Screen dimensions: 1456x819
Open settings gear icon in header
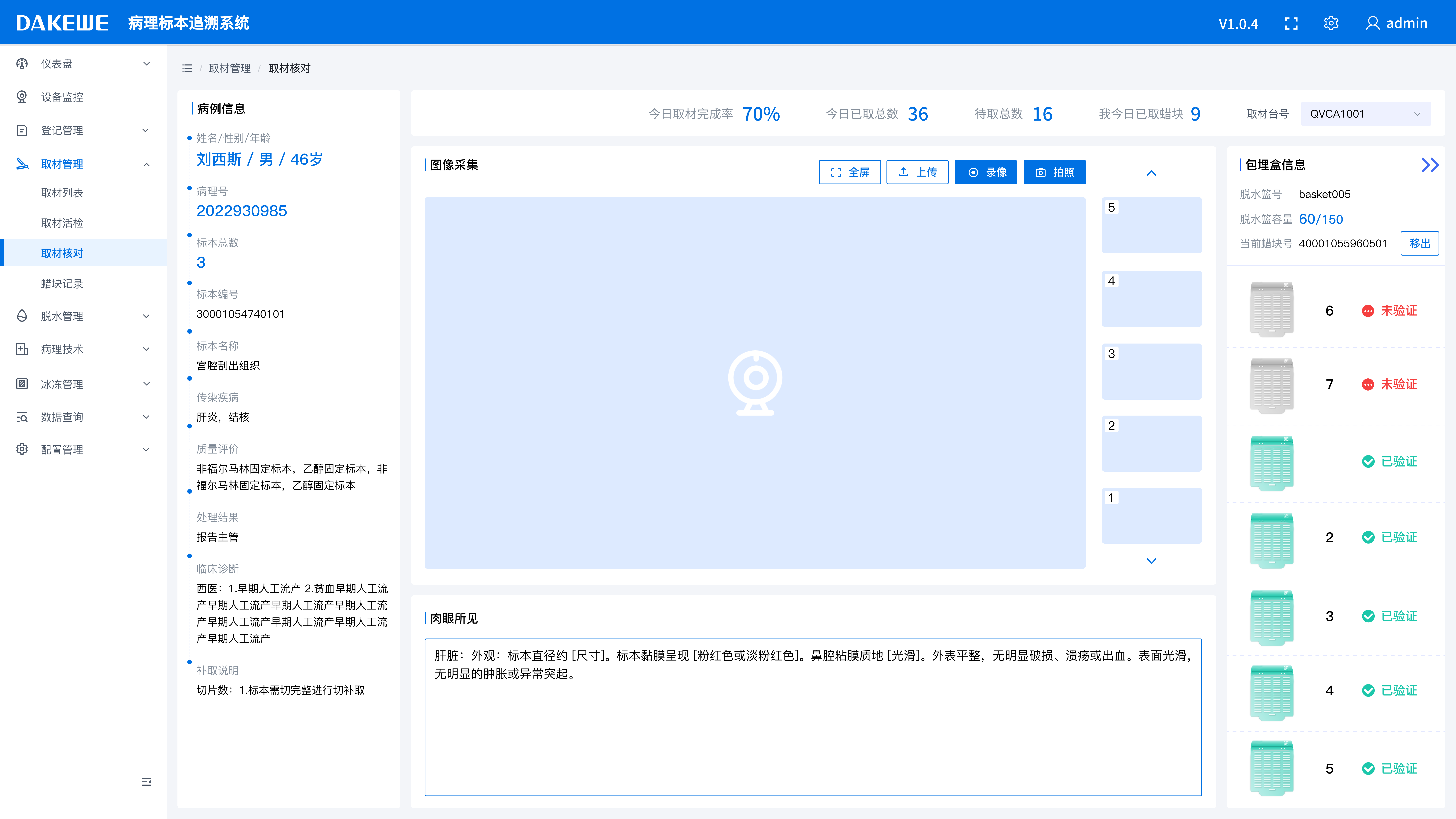1331,23
